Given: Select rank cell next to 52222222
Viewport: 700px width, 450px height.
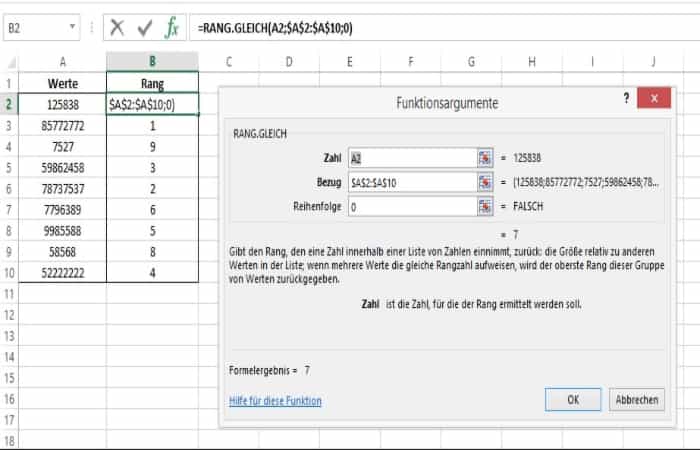Looking at the screenshot, I should (x=152, y=273).
